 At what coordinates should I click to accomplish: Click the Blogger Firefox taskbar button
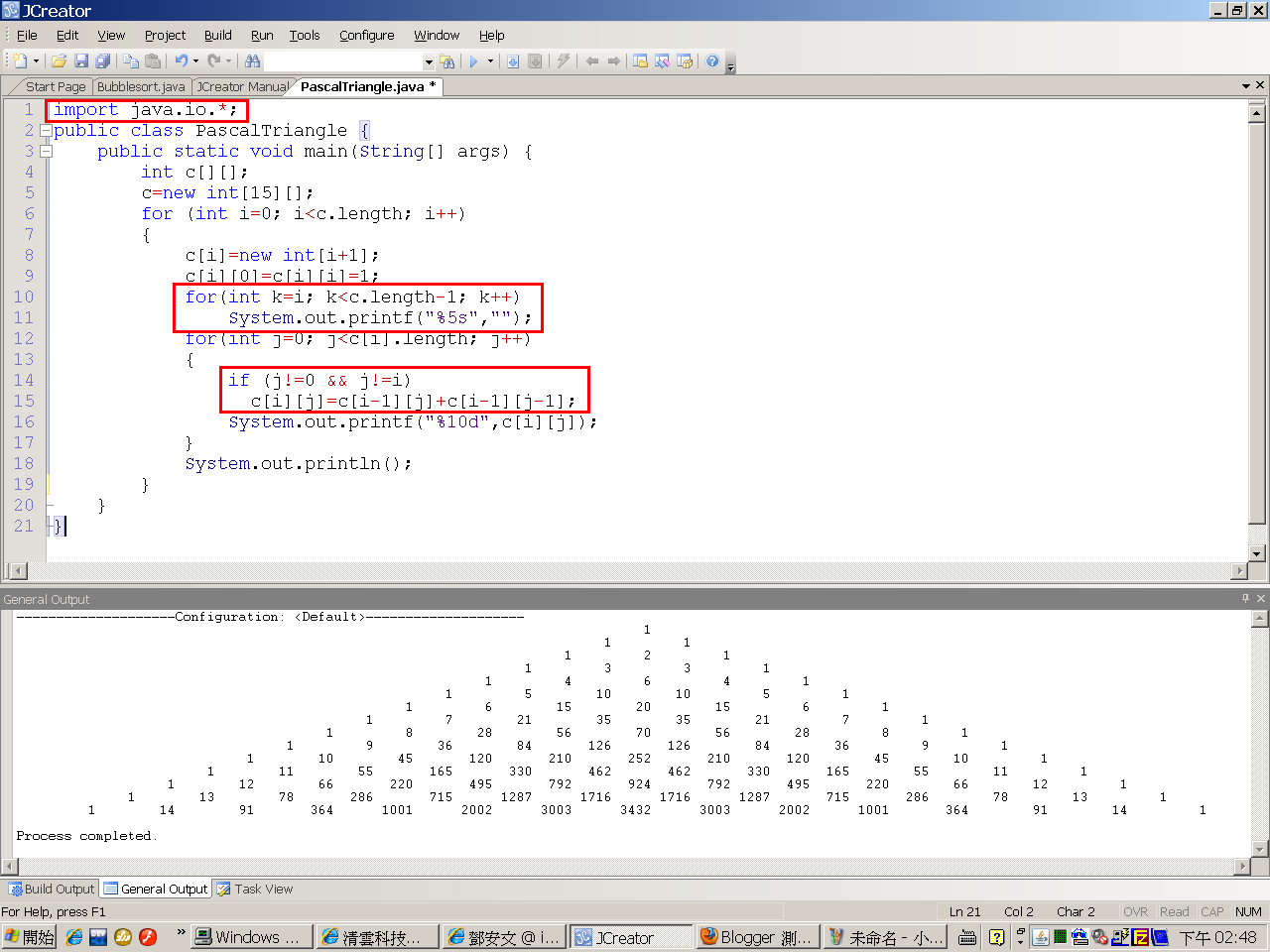click(757, 937)
